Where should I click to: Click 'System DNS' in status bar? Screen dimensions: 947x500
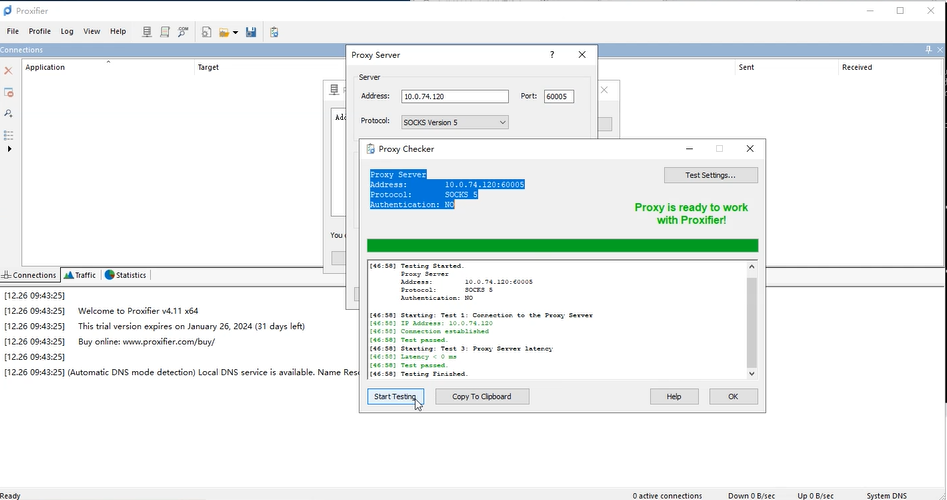[887, 496]
